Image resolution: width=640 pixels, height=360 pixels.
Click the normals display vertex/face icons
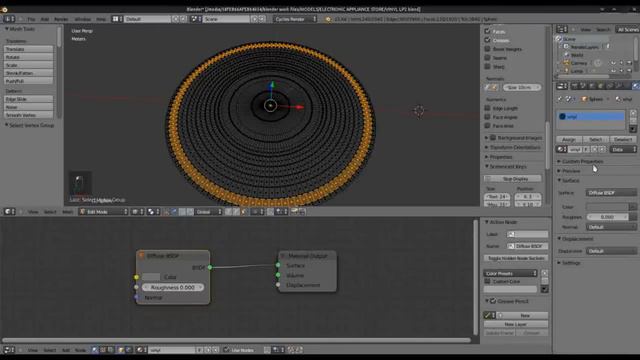pyautogui.click(x=491, y=87)
